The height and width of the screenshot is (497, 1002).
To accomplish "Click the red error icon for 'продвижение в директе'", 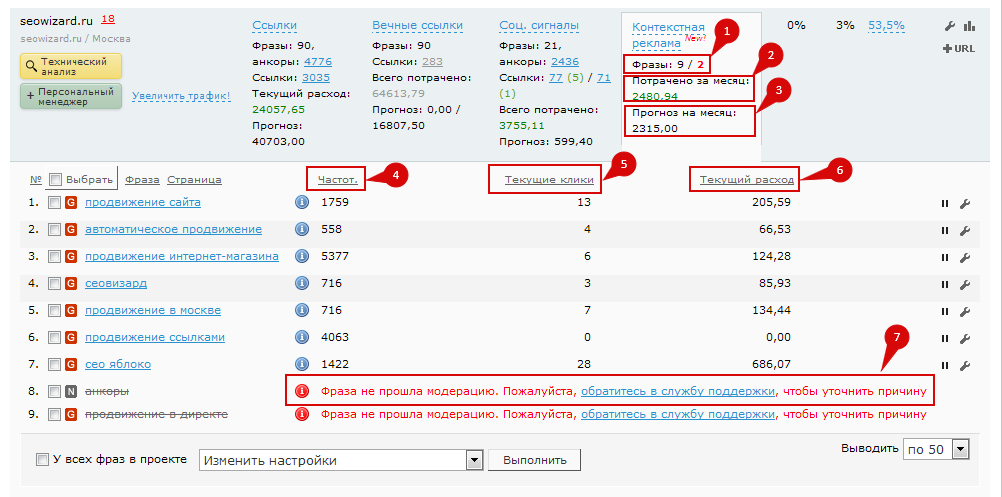I will click(x=302, y=415).
